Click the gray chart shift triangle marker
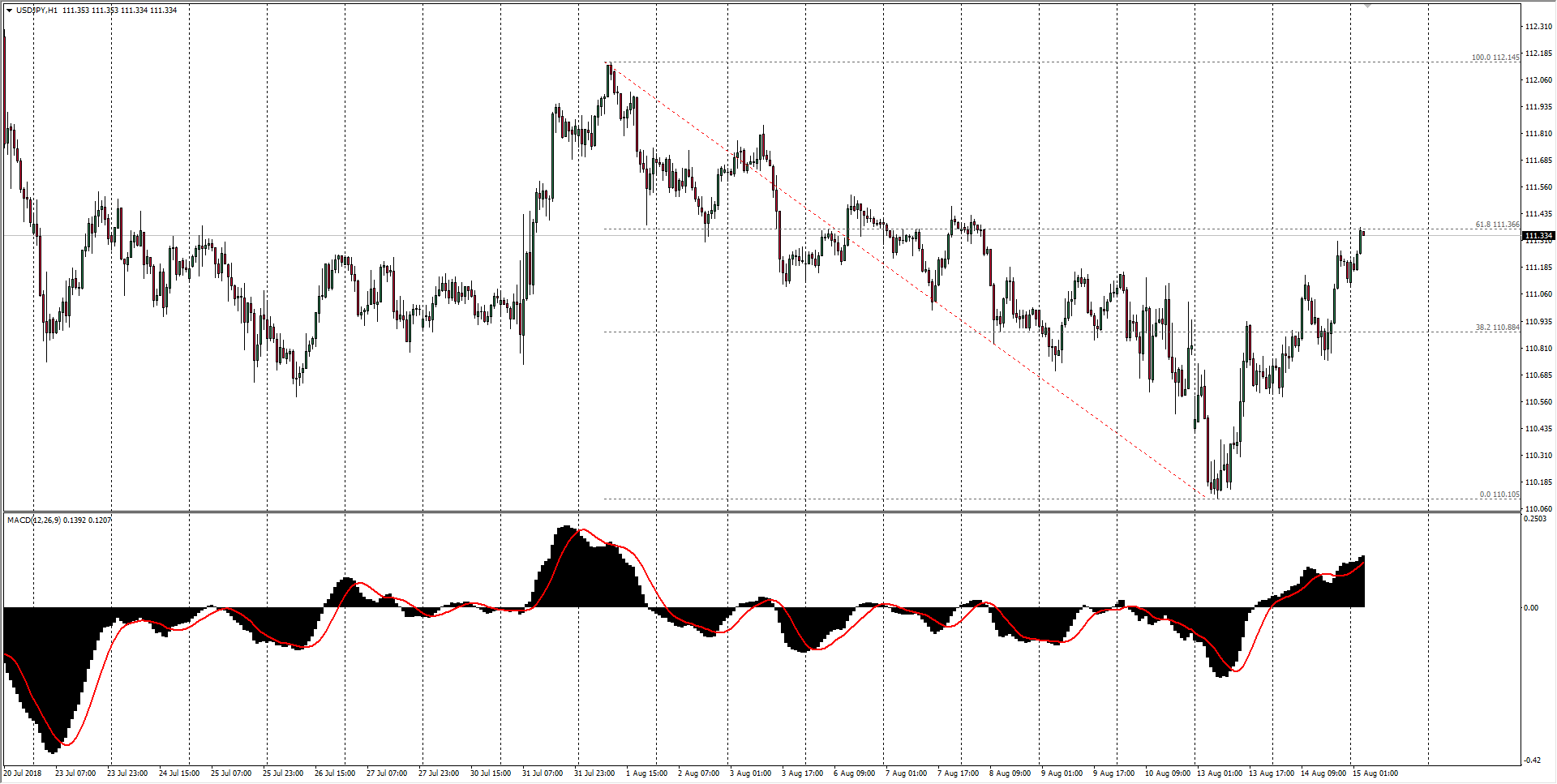1557x784 pixels. tap(1367, 6)
